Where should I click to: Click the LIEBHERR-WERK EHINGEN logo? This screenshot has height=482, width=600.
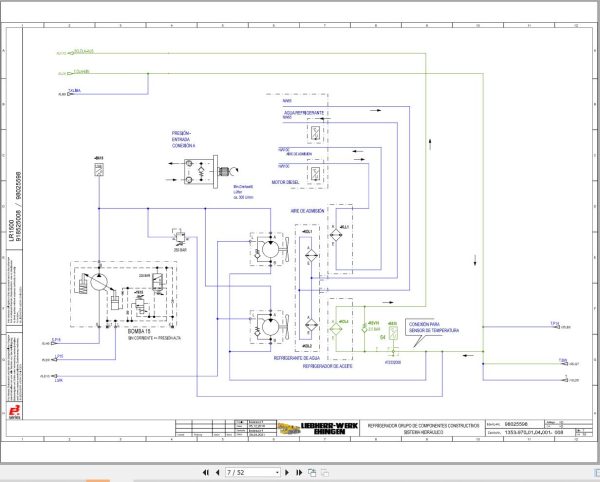click(x=318, y=428)
